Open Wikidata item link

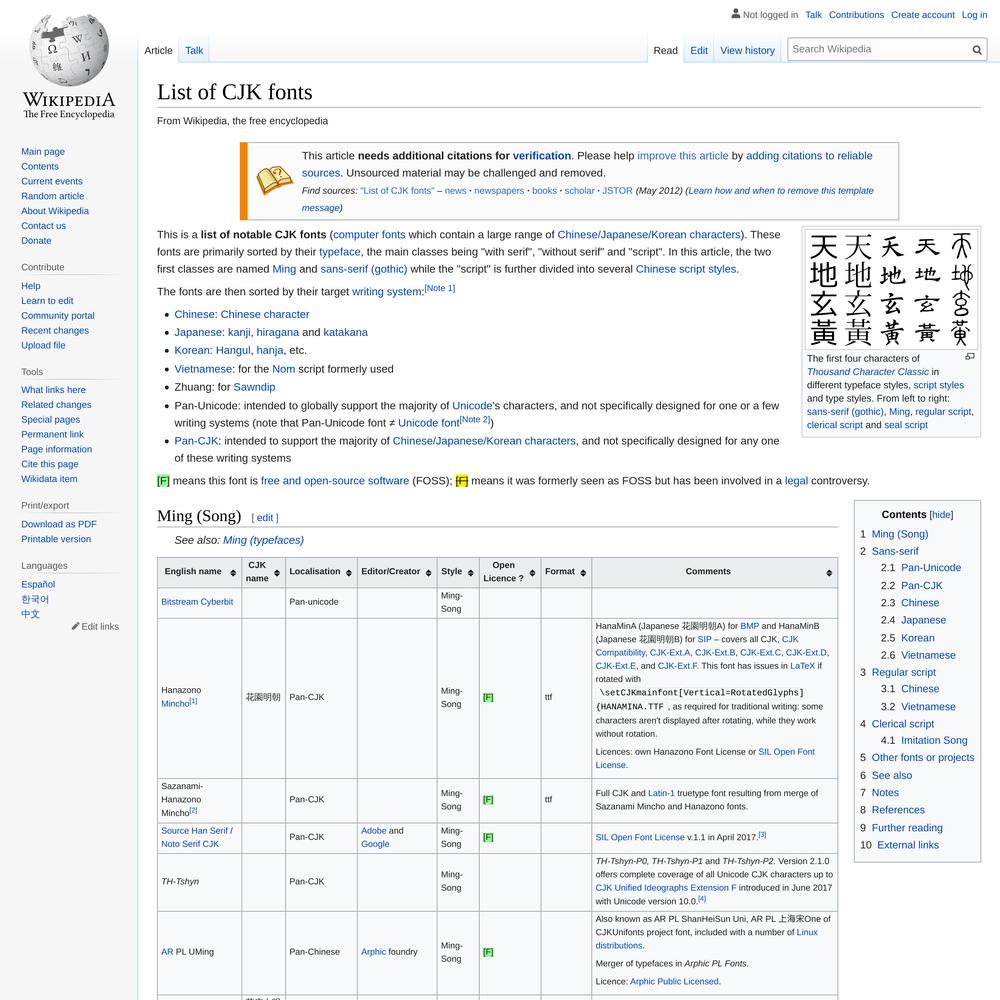(x=49, y=478)
